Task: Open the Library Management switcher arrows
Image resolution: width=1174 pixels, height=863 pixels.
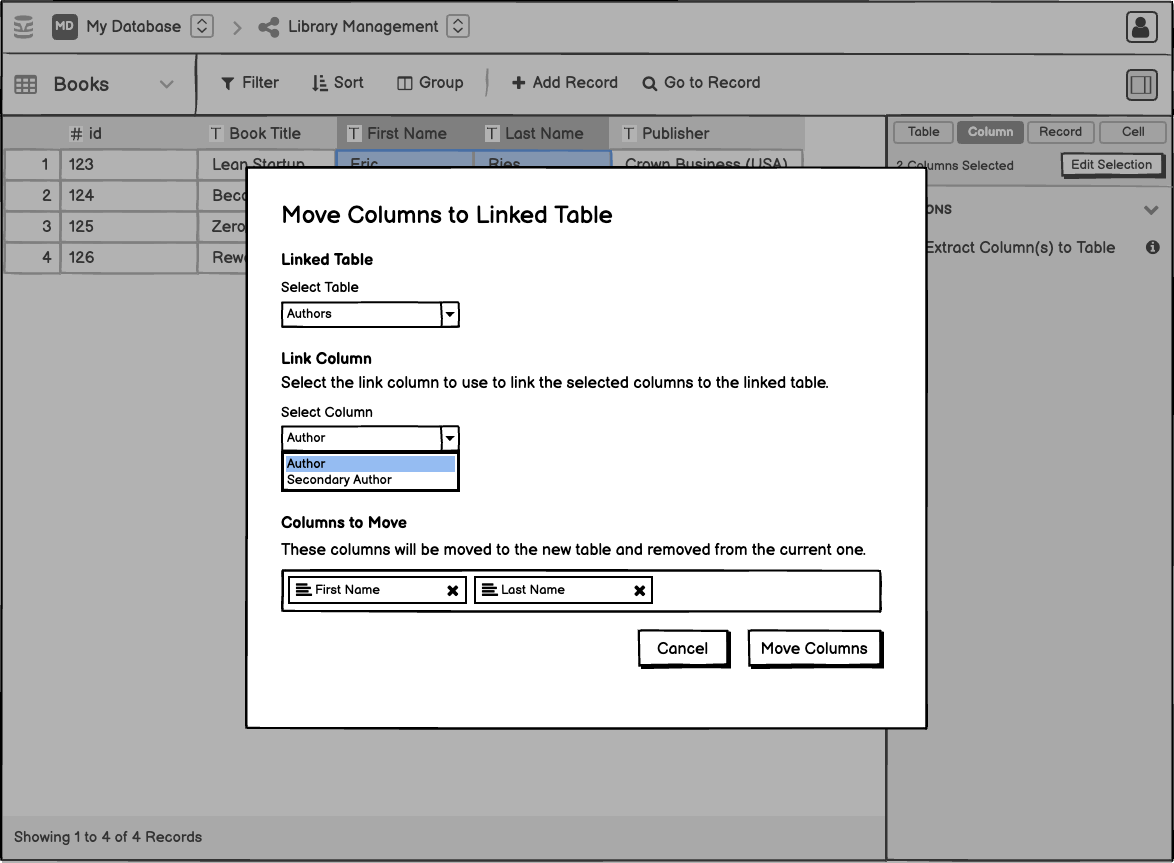Action: [x=457, y=26]
